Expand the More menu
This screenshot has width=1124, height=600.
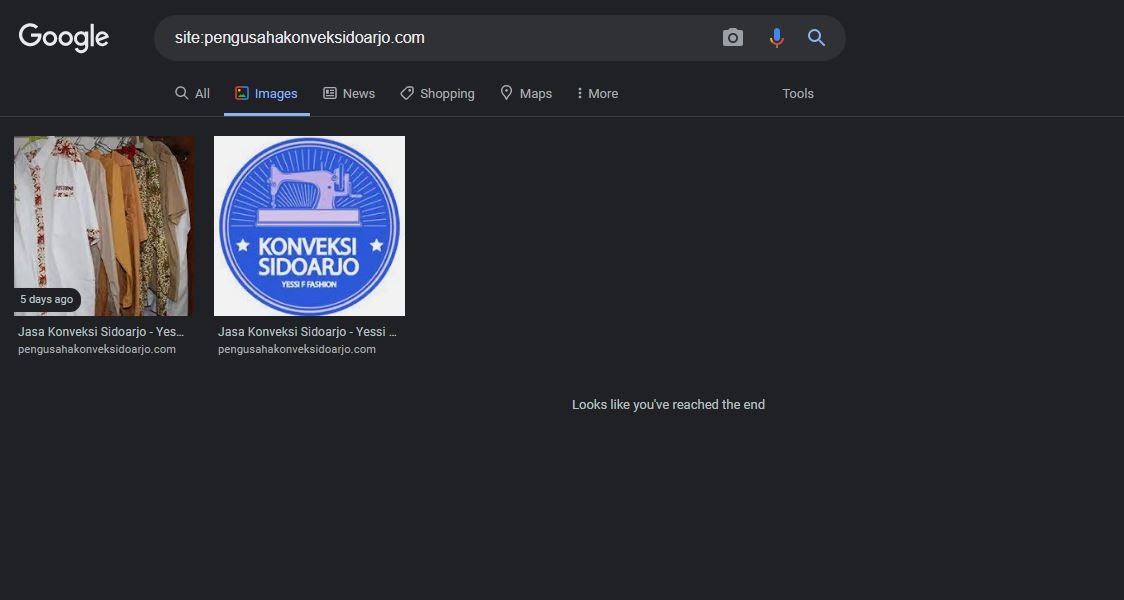(597, 93)
